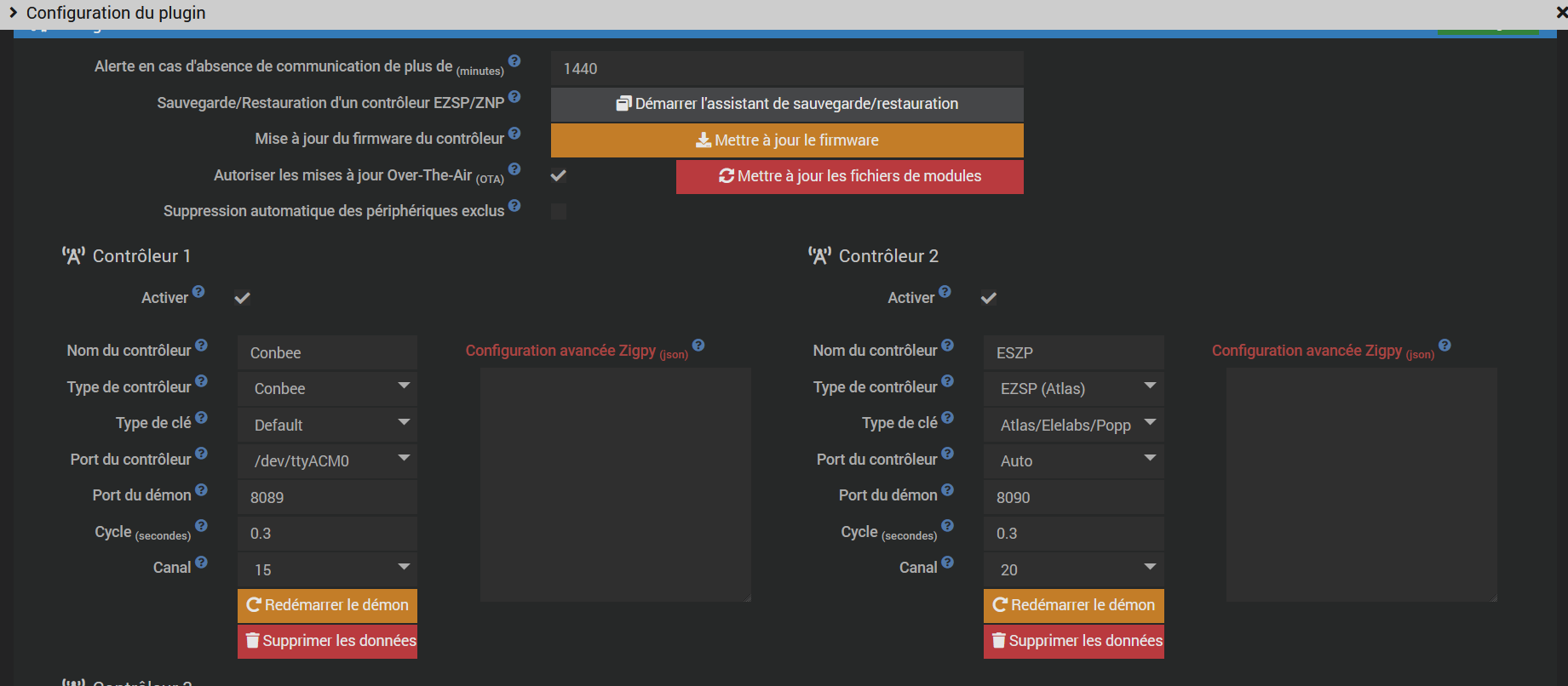
Task: Click help icon for Contrôleur 1 Canal
Action: pyautogui.click(x=201, y=563)
